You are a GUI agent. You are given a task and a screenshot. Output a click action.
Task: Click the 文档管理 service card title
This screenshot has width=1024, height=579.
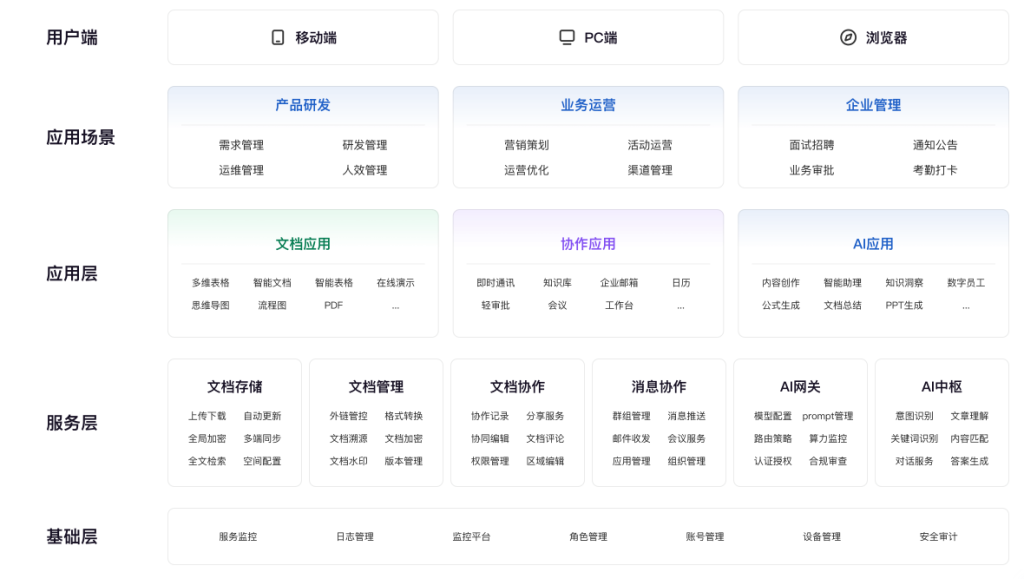[x=376, y=387]
